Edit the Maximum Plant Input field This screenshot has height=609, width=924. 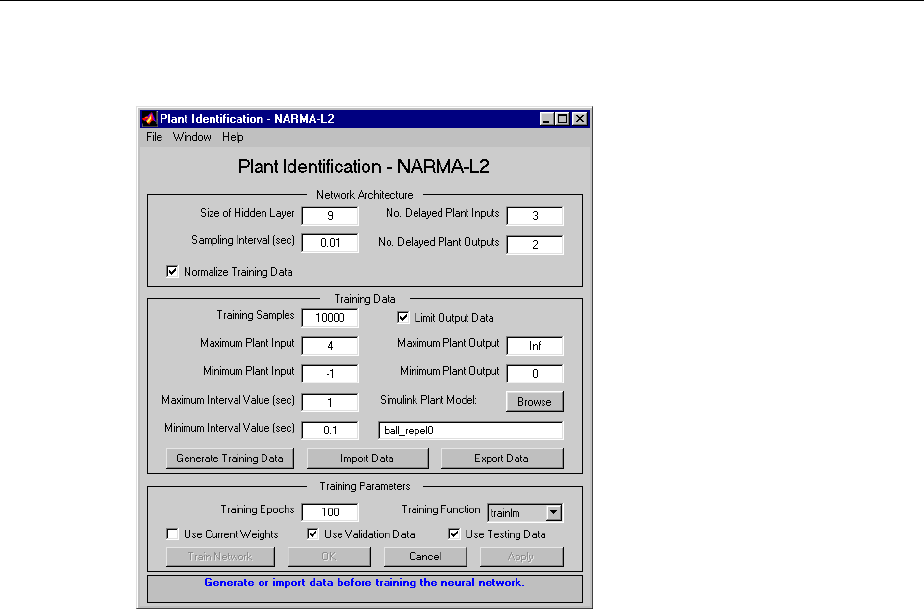[330, 346]
